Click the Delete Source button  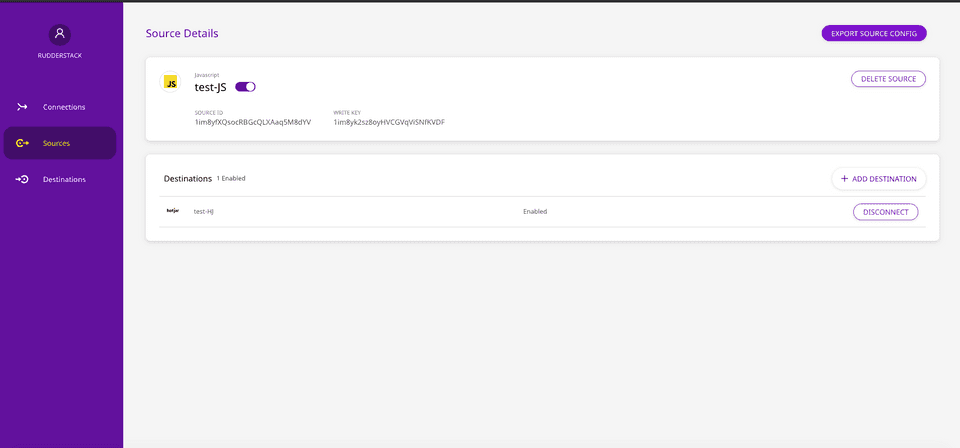888,79
